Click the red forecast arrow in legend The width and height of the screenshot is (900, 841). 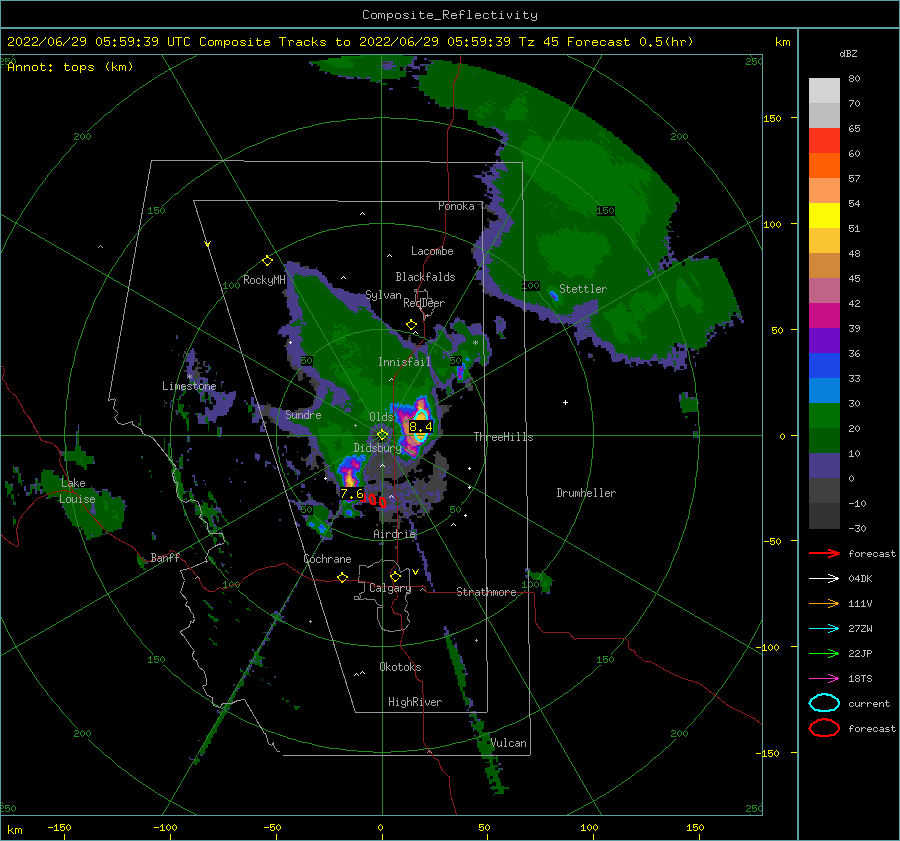(824, 553)
